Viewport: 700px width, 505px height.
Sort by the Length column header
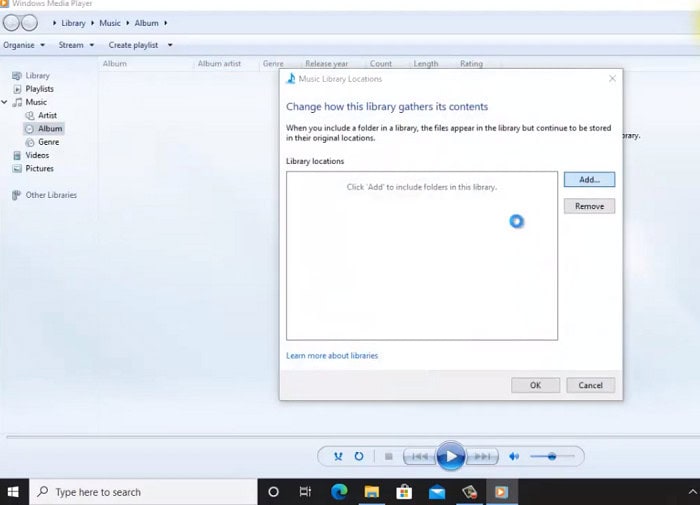(x=426, y=63)
